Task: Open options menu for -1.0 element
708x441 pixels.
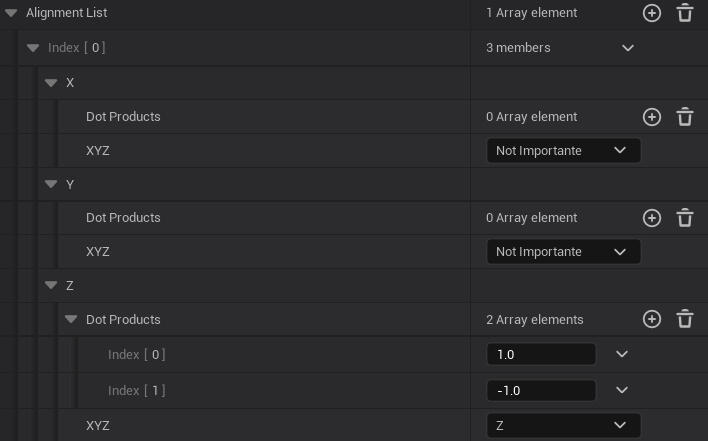Action: pyautogui.click(x=622, y=390)
